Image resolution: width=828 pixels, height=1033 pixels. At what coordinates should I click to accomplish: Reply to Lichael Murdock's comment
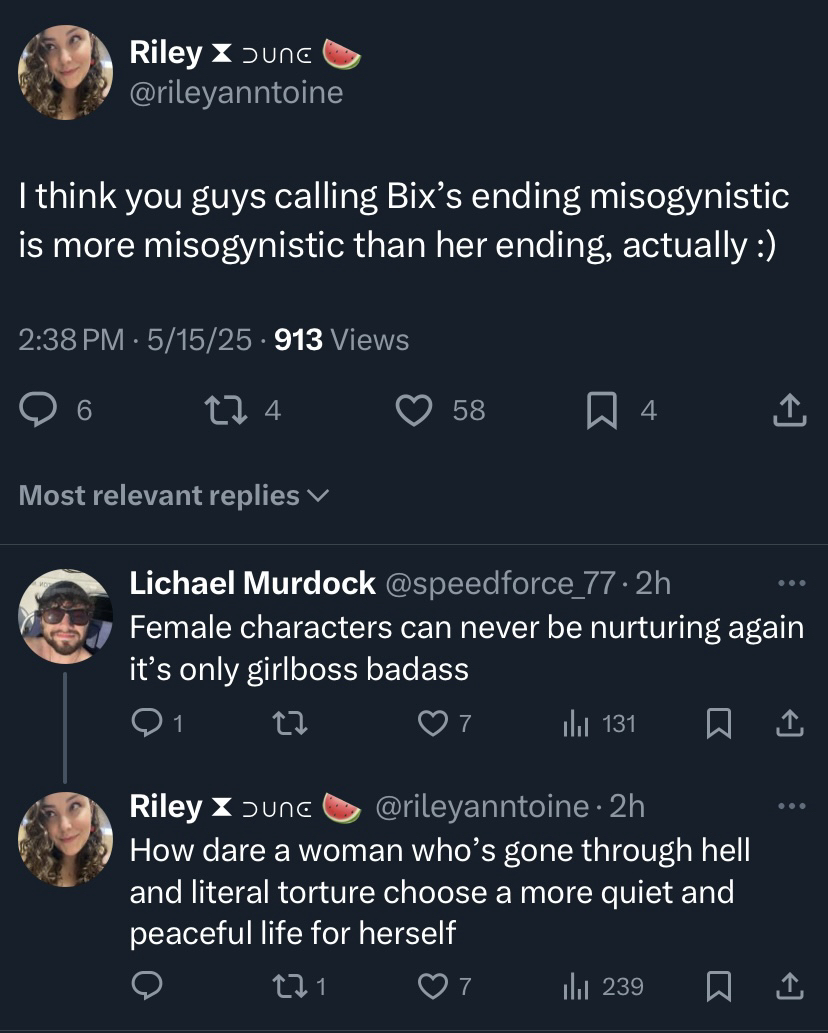[x=147, y=724]
